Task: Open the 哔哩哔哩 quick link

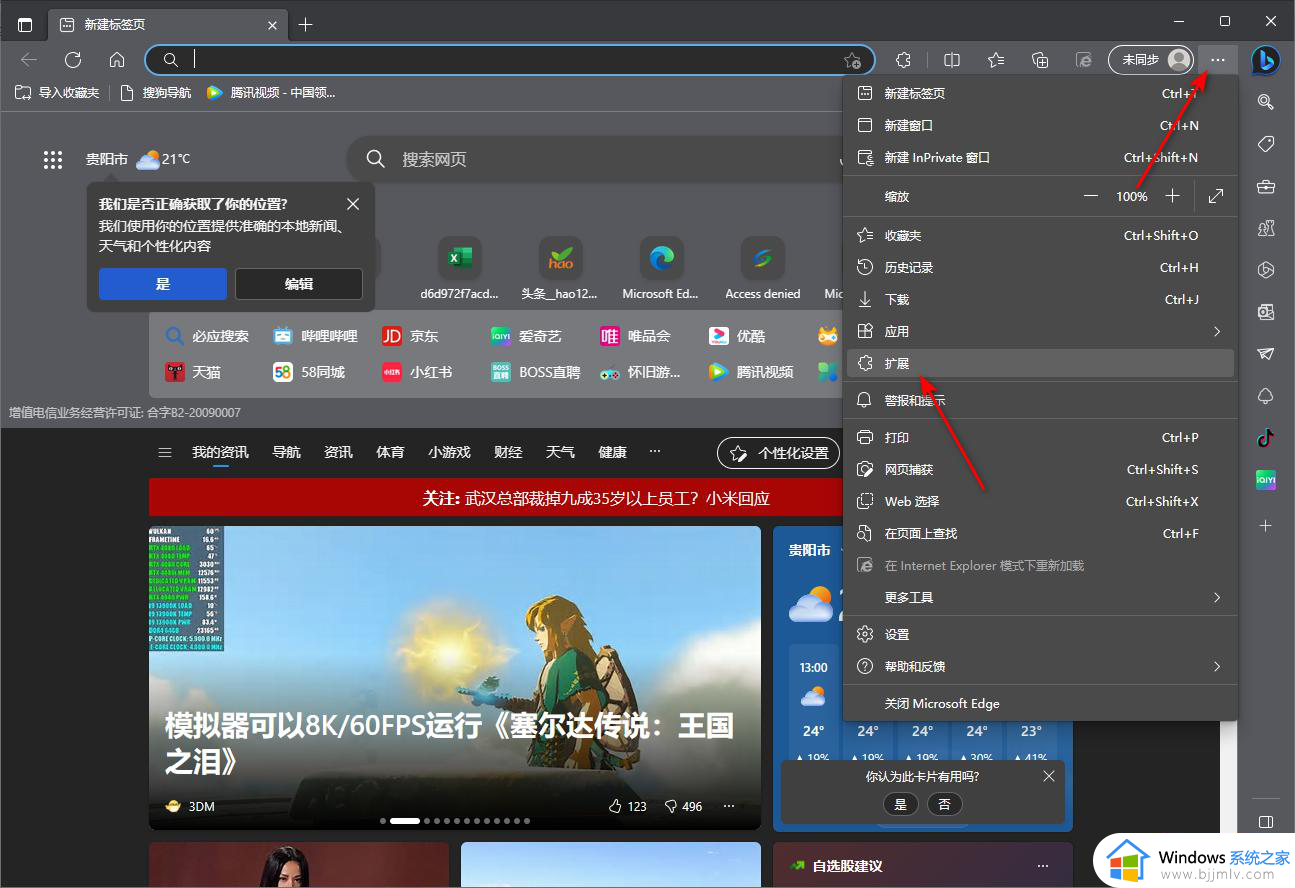Action: tap(315, 336)
